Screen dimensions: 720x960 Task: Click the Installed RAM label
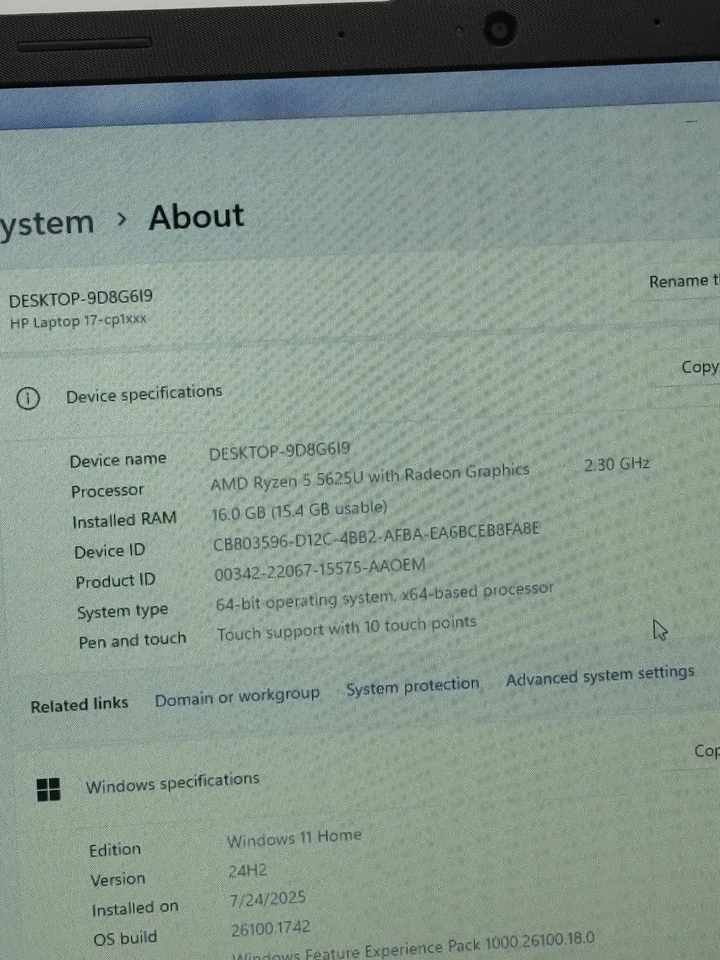point(124,520)
